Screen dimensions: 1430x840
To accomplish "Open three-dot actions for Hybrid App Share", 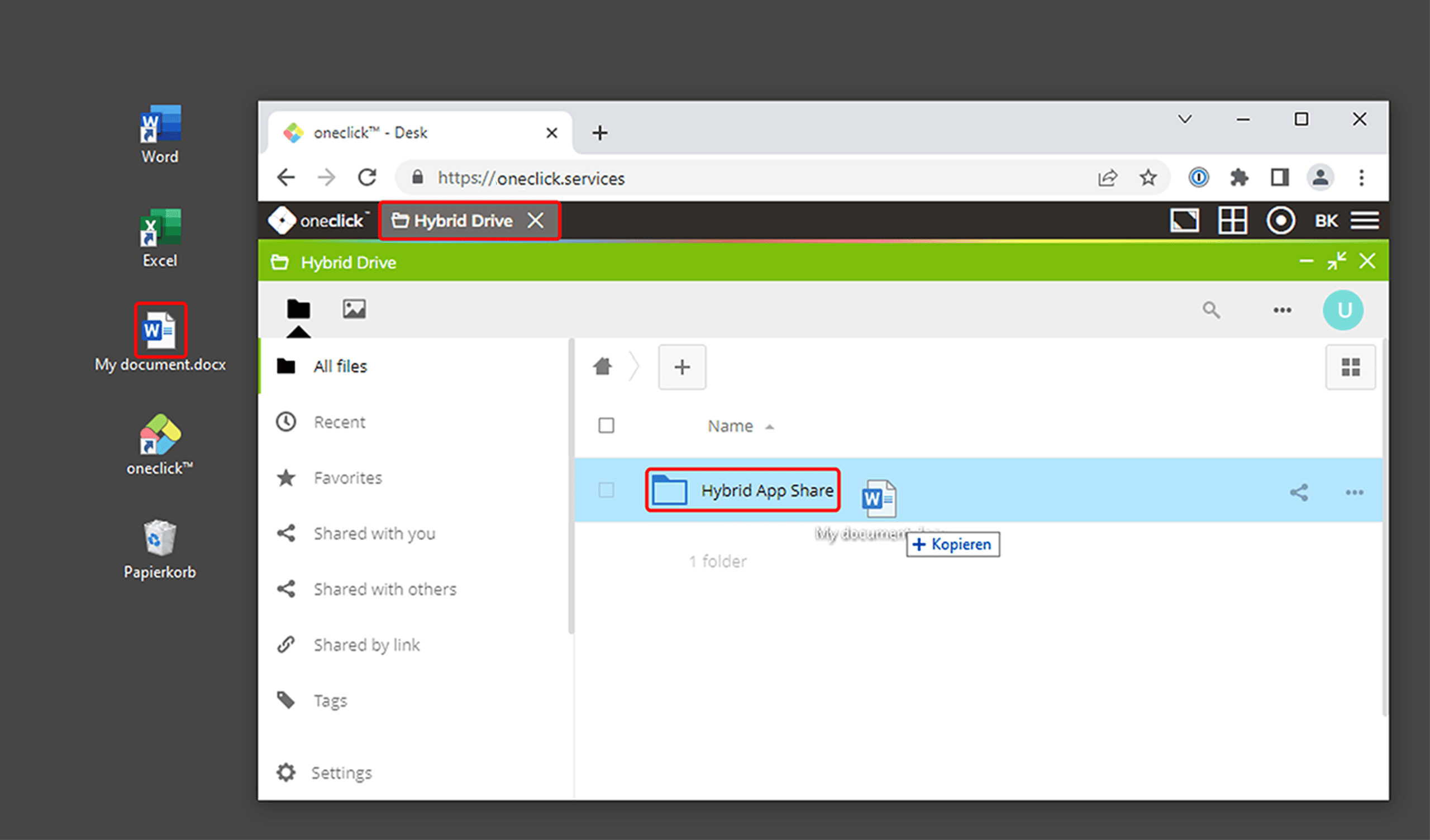I will coord(1354,492).
